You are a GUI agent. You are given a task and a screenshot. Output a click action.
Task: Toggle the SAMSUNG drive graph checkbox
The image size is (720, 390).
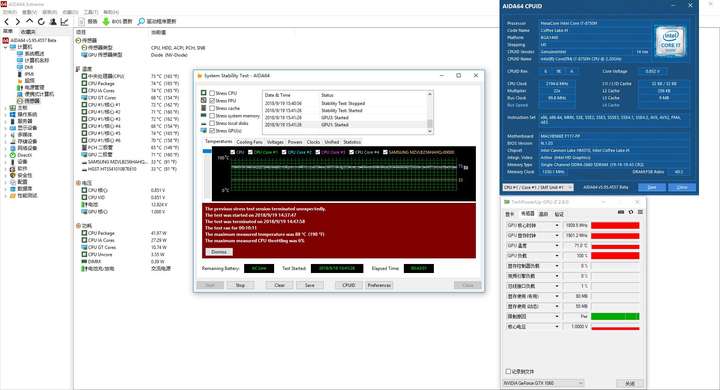coord(385,152)
